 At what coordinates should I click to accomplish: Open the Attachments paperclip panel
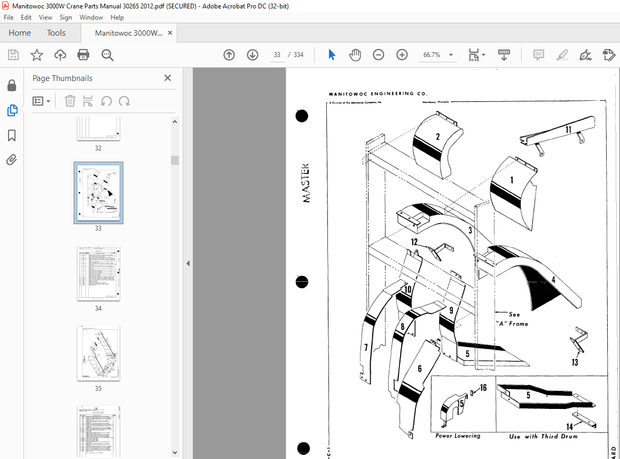tap(12, 159)
